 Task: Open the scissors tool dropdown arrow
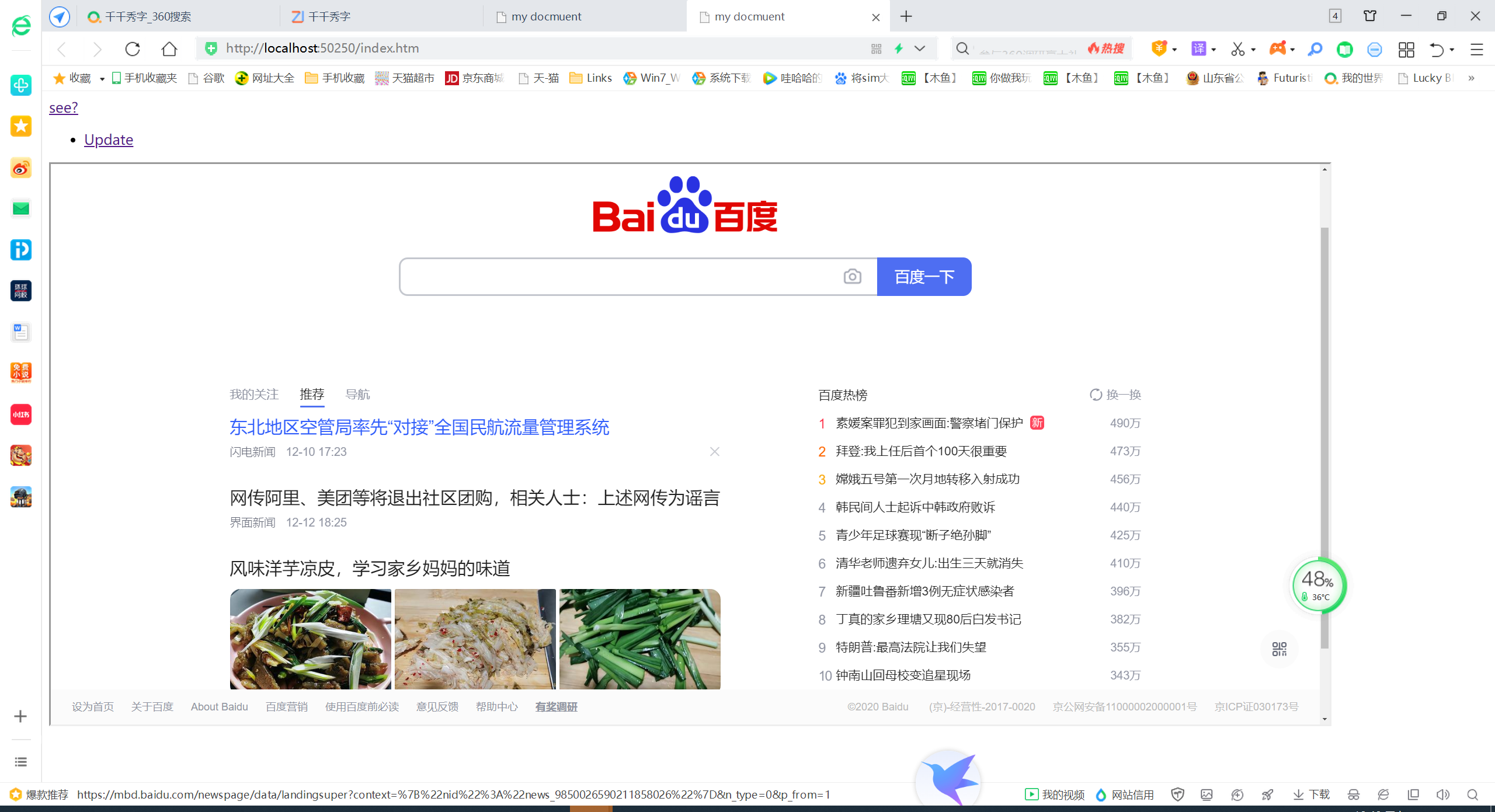(x=1253, y=50)
